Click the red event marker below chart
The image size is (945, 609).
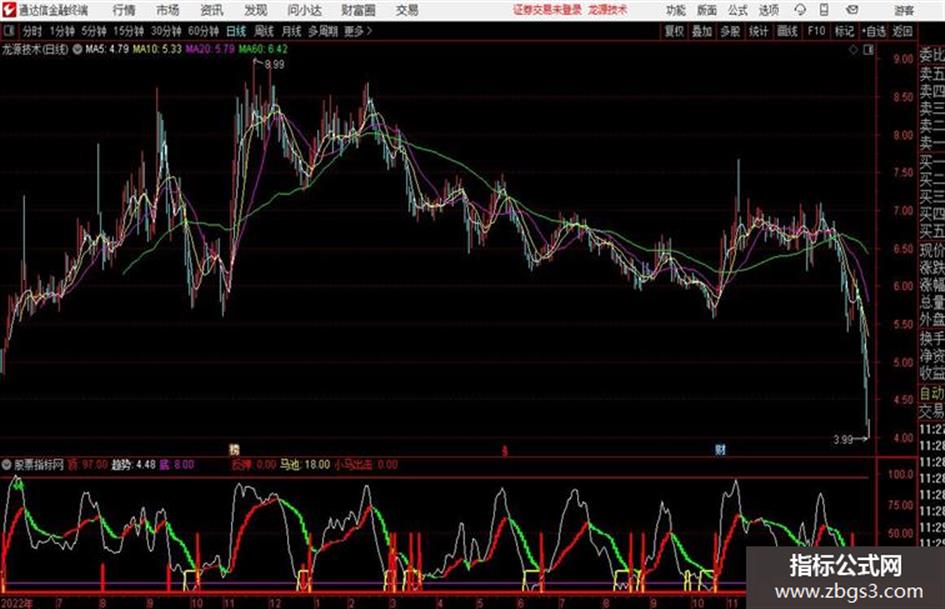coord(505,450)
